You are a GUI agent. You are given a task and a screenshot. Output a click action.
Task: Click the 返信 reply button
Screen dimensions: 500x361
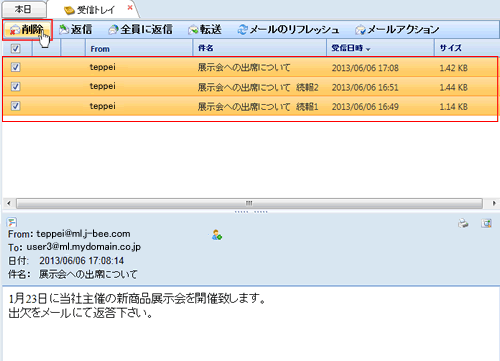pos(76,30)
